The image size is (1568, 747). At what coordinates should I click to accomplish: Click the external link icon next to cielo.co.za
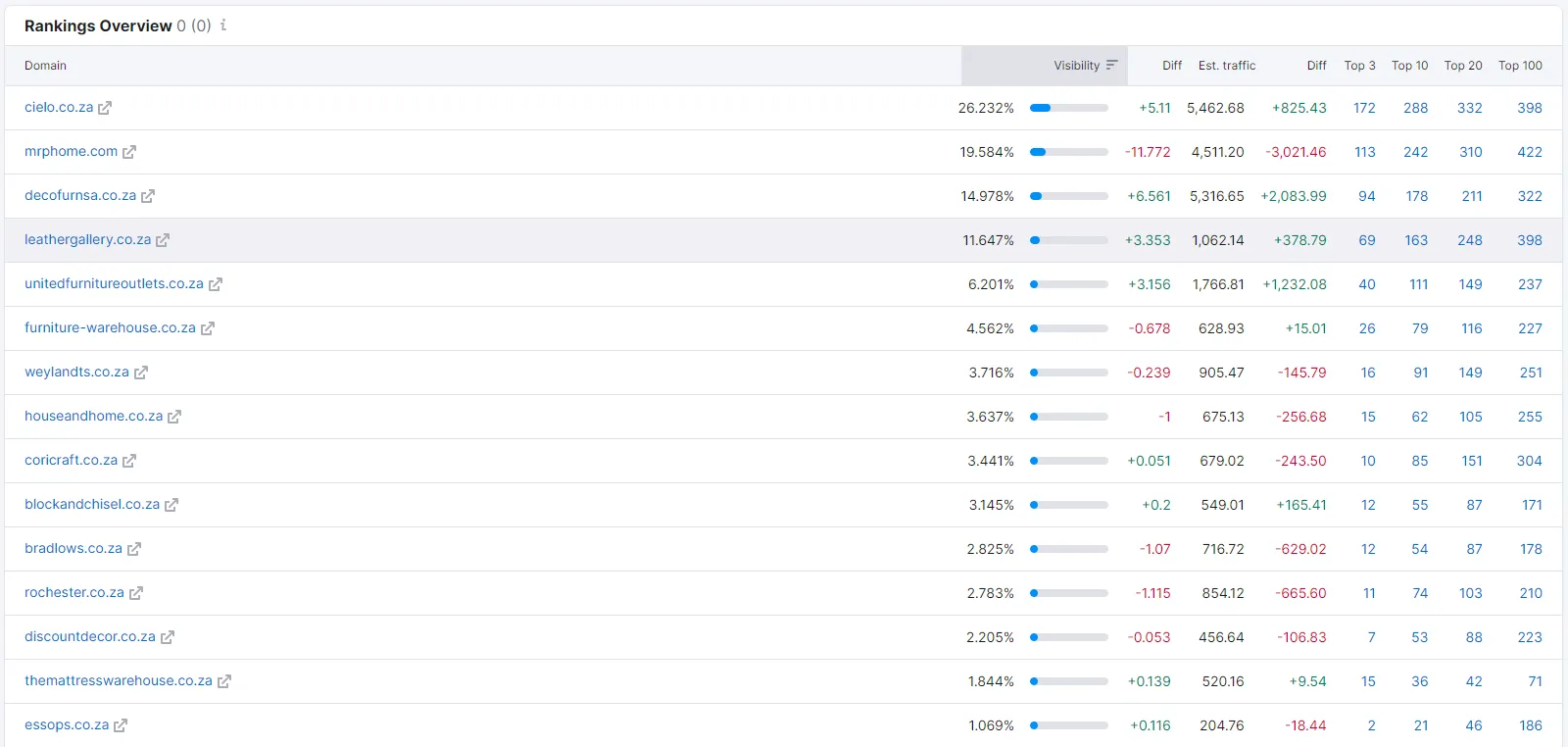105,108
